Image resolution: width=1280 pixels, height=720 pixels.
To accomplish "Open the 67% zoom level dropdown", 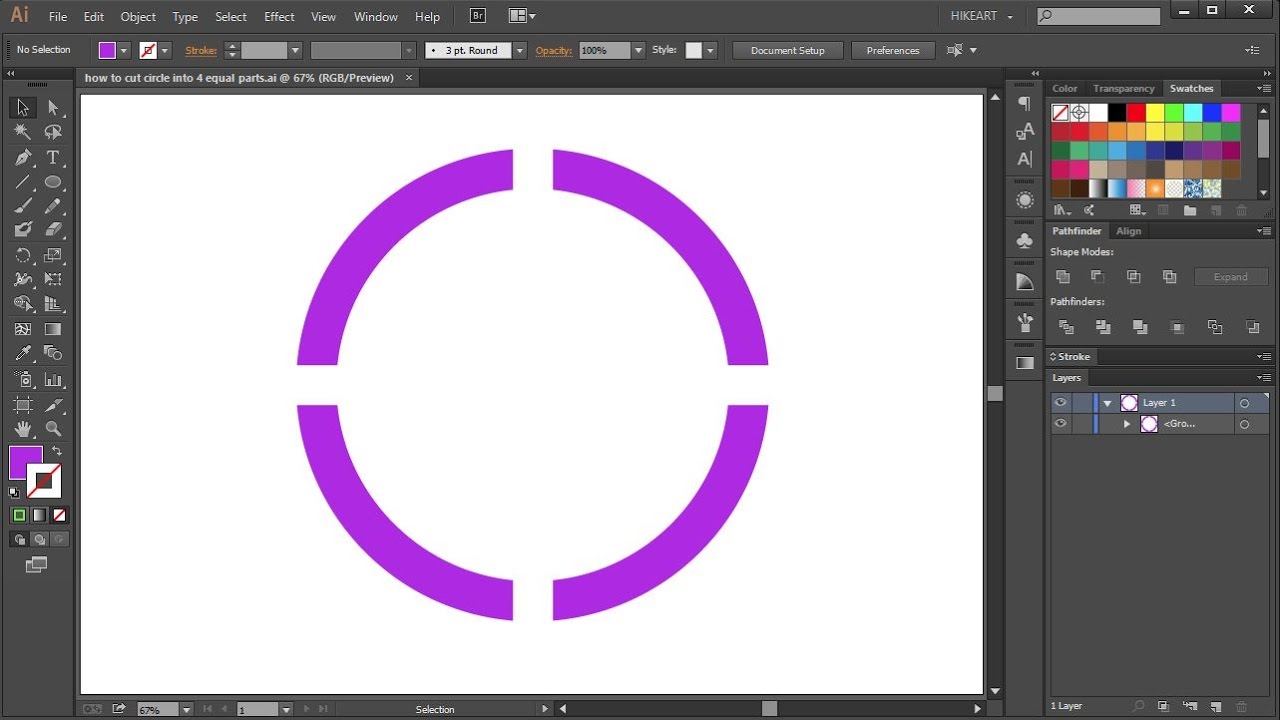I will click(x=186, y=709).
